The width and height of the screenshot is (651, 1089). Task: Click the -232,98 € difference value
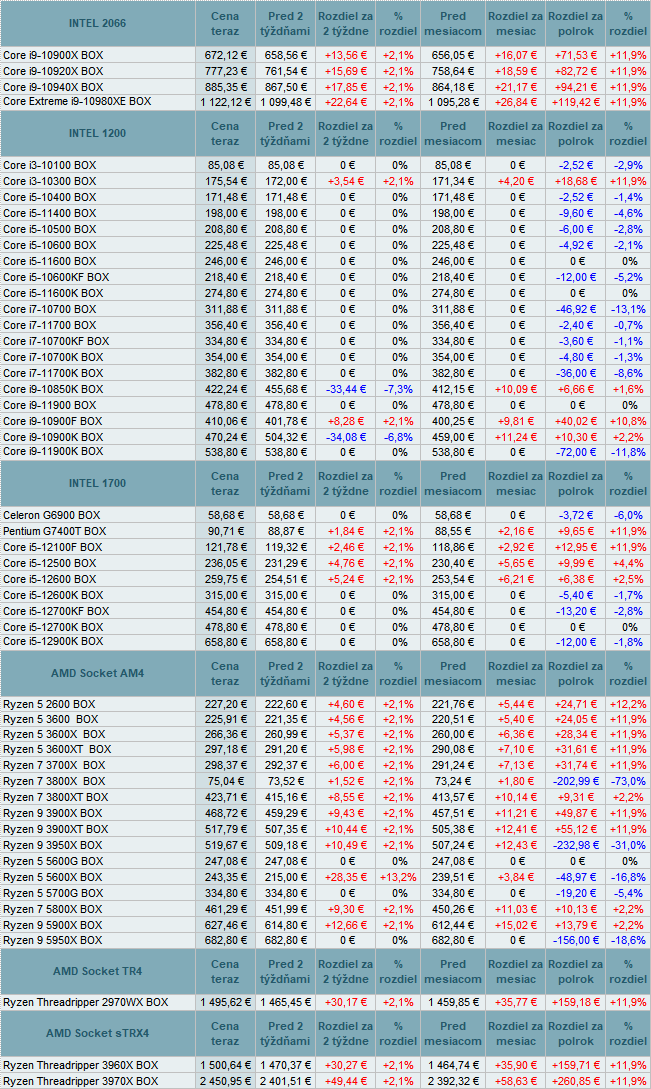click(576, 845)
